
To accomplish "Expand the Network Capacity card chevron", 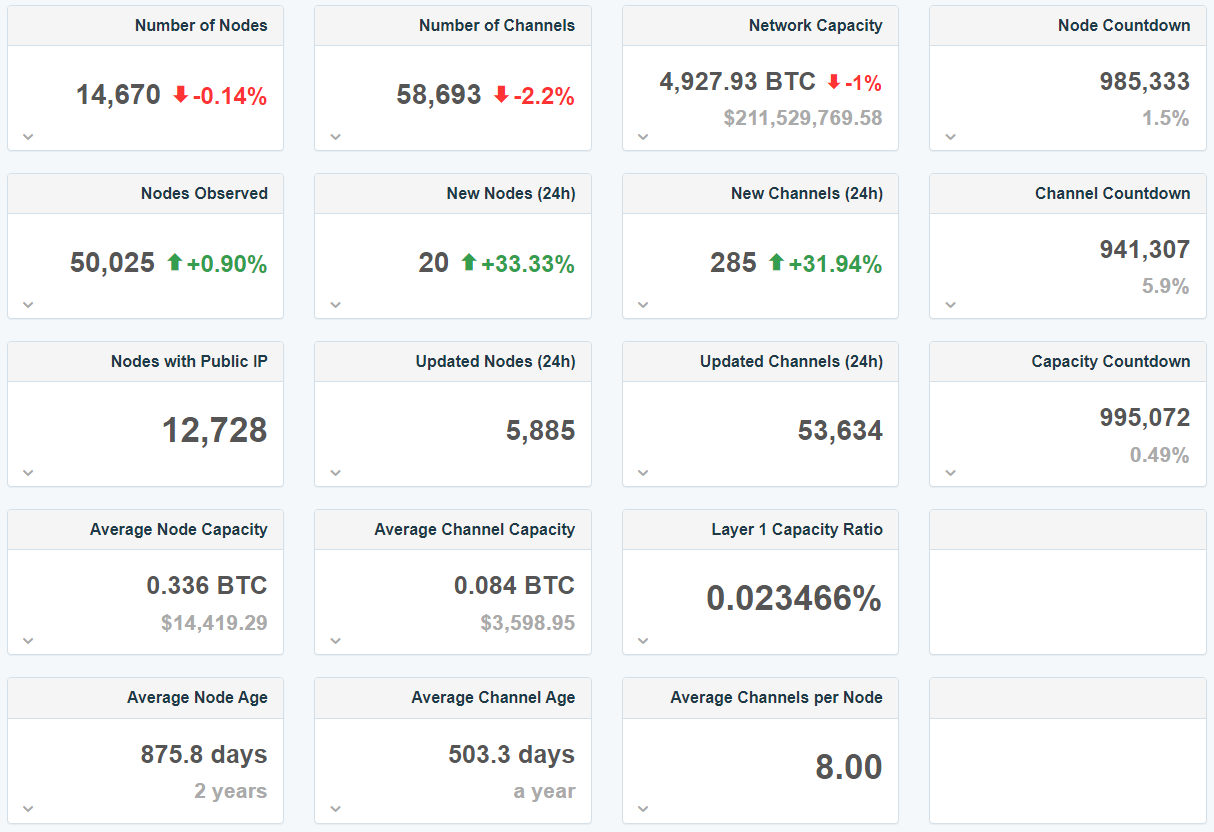I will point(643,137).
